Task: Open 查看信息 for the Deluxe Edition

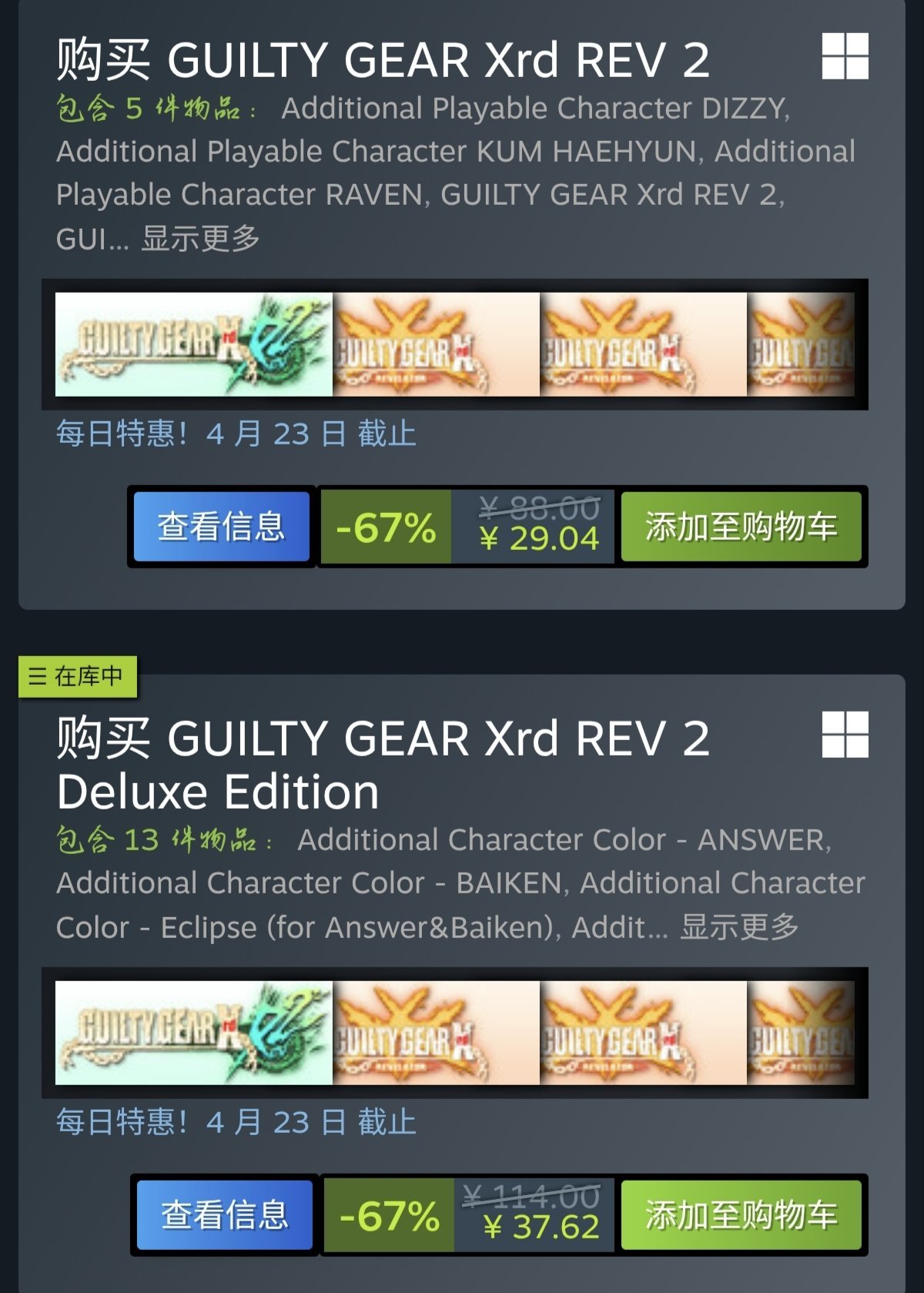Action: coord(225,1214)
